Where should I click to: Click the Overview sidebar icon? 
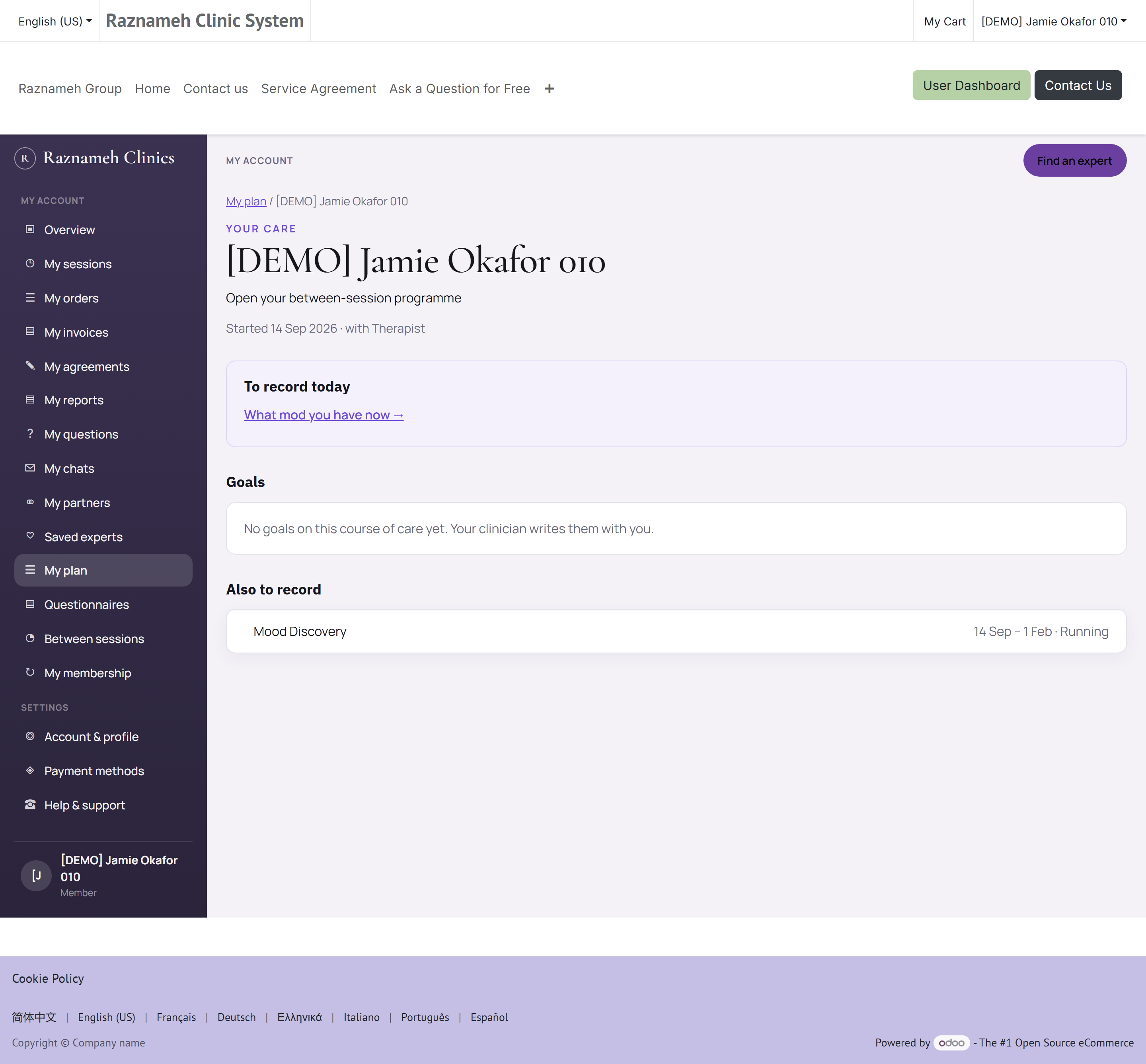click(x=30, y=229)
